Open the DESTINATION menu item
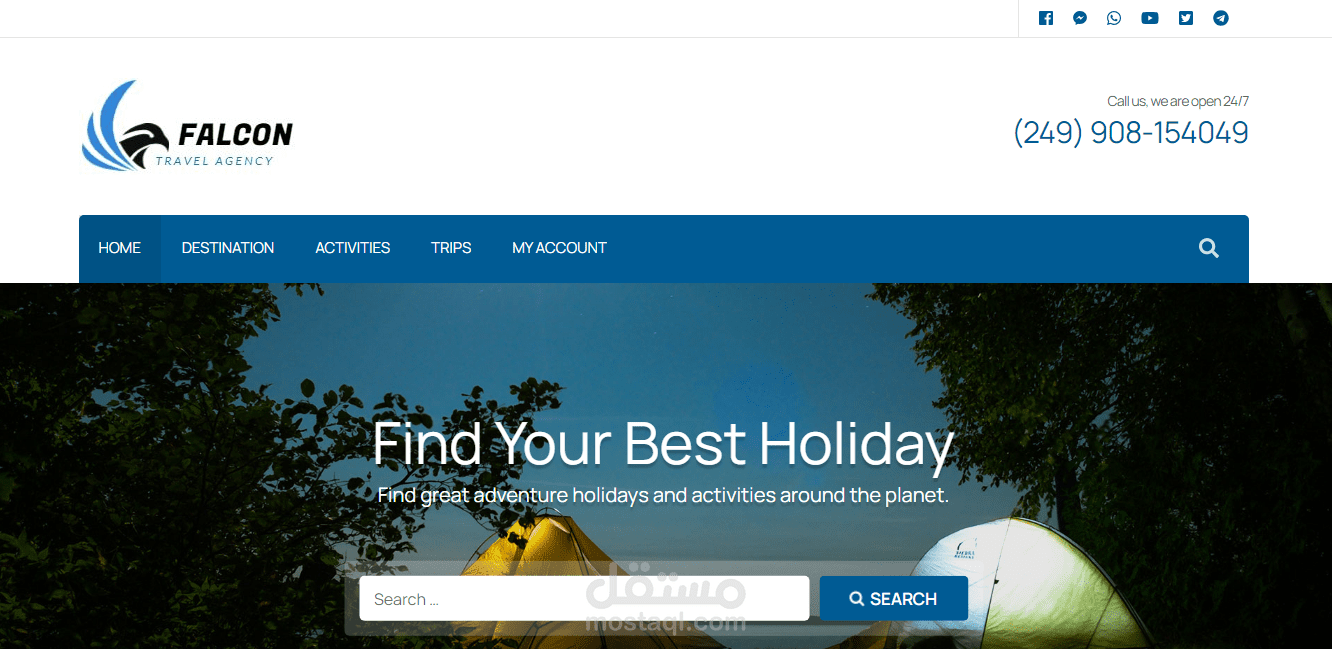 pos(228,248)
